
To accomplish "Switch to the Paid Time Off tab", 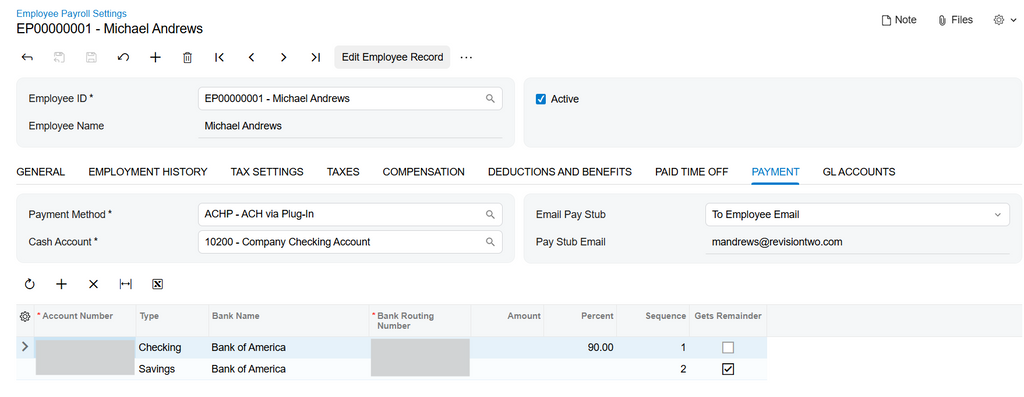I will click(x=692, y=172).
